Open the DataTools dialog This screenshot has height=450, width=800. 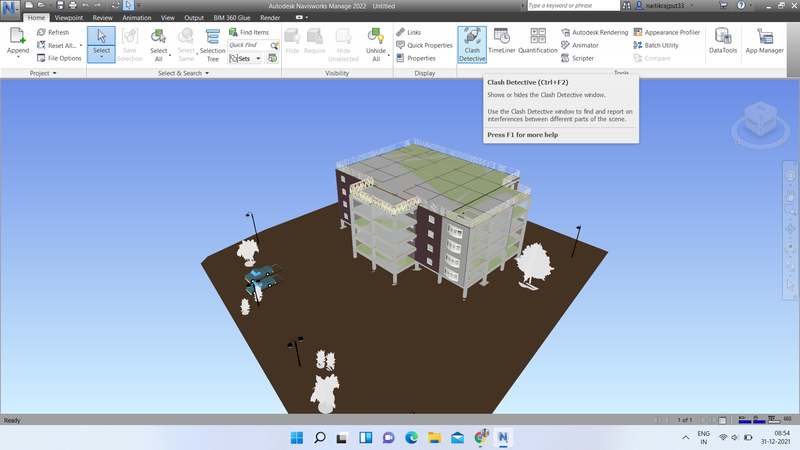click(x=723, y=41)
